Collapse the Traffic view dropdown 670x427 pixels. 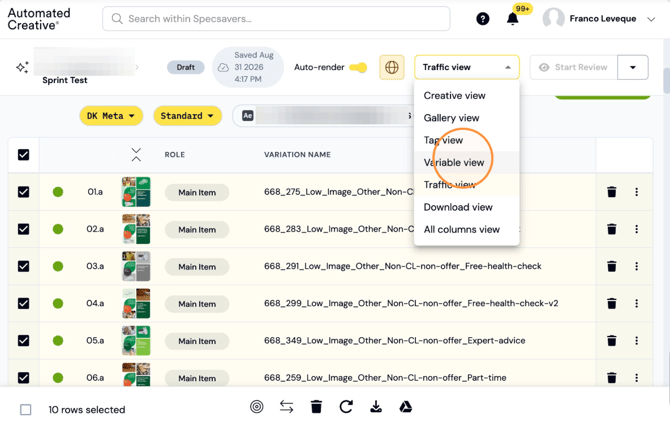click(x=467, y=67)
